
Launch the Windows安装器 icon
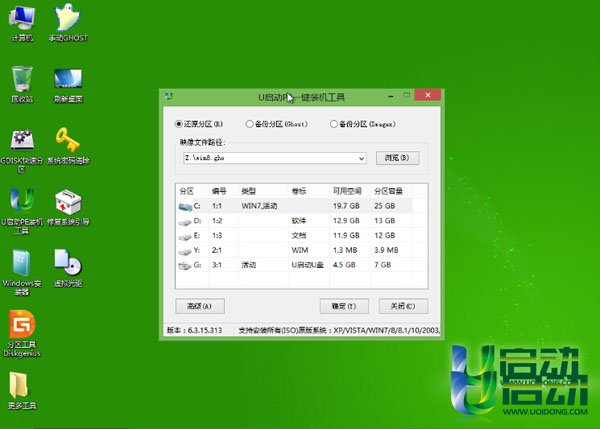(x=22, y=272)
